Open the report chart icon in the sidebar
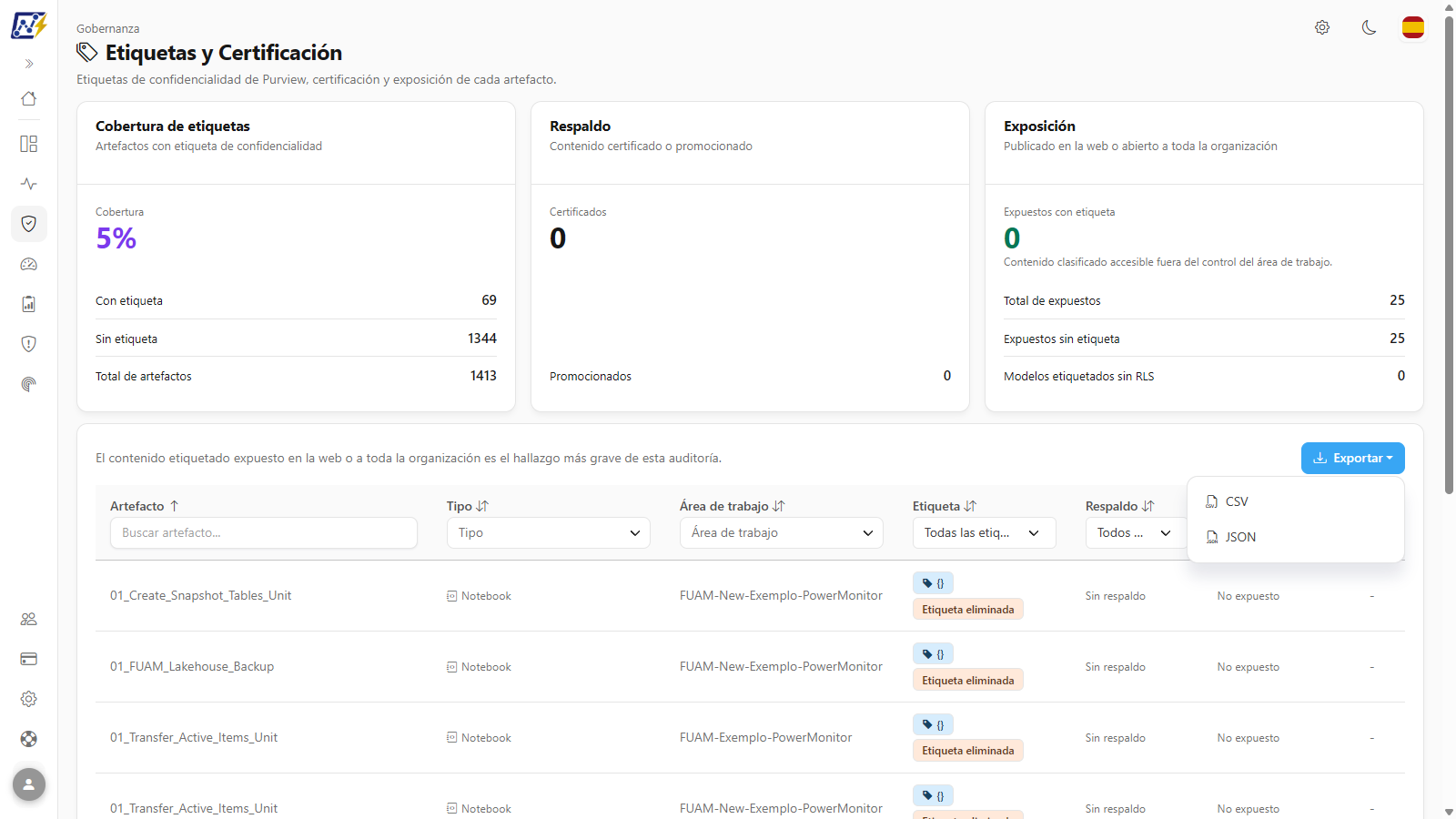Viewport: 1456px width, 819px height. (x=29, y=304)
